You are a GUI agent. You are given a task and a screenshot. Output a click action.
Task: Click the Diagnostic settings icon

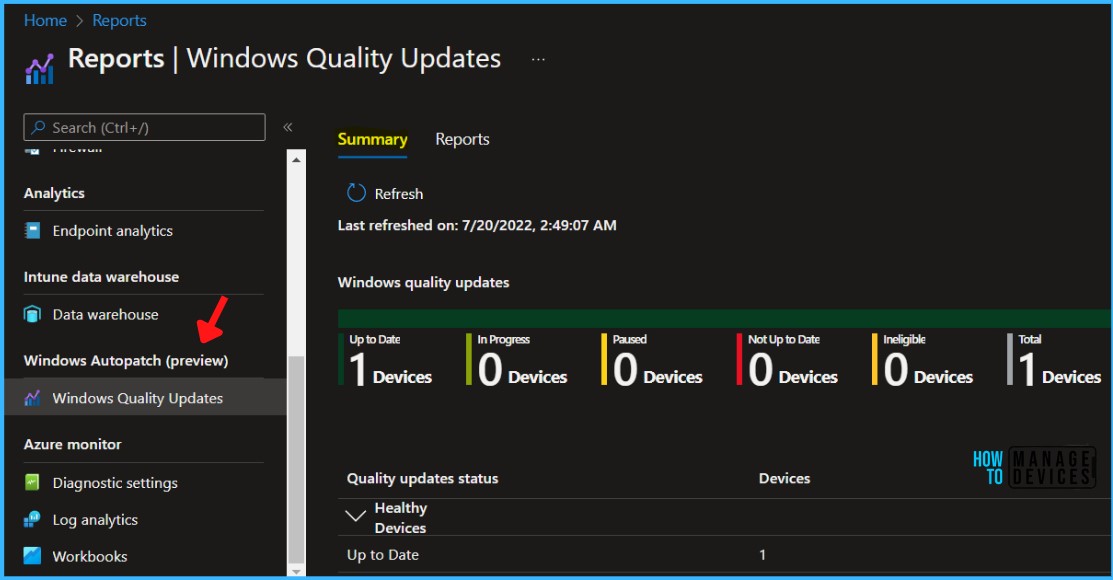pyautogui.click(x=33, y=483)
